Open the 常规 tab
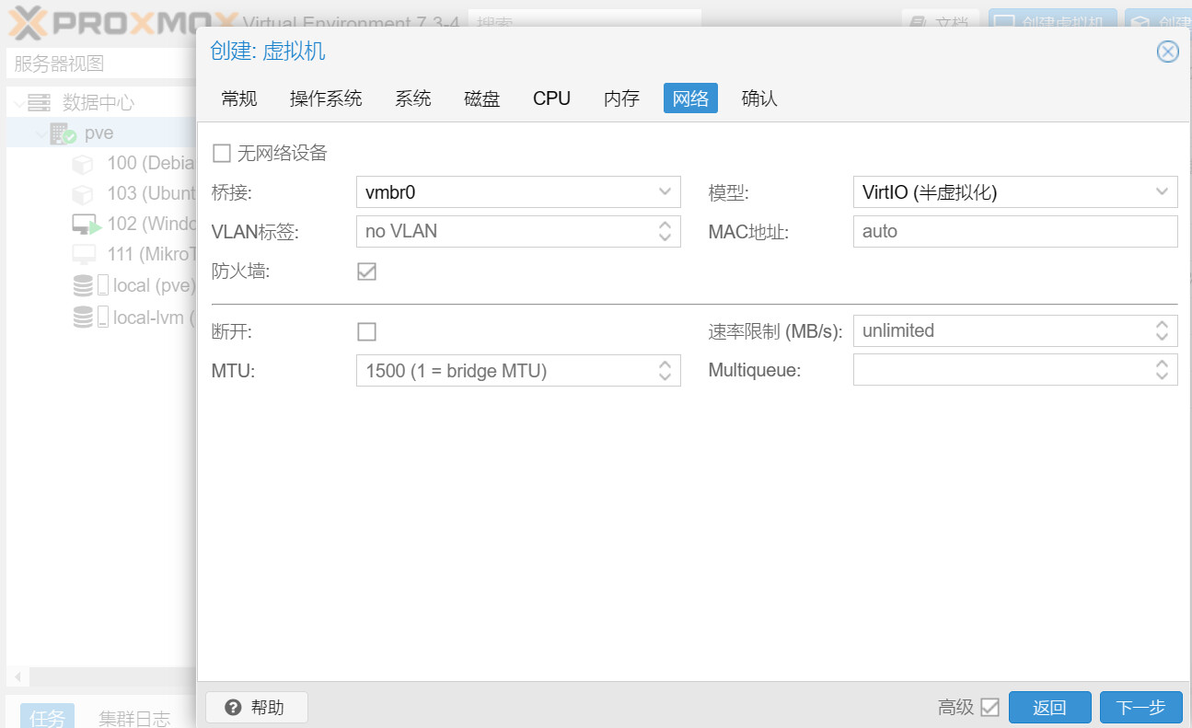 (x=239, y=99)
